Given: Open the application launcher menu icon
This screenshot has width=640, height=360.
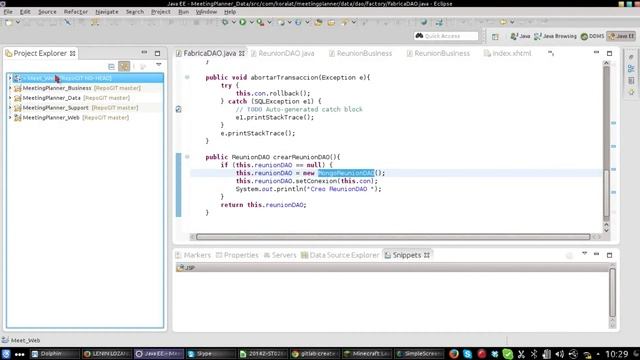Looking at the screenshot, I should tap(6, 354).
